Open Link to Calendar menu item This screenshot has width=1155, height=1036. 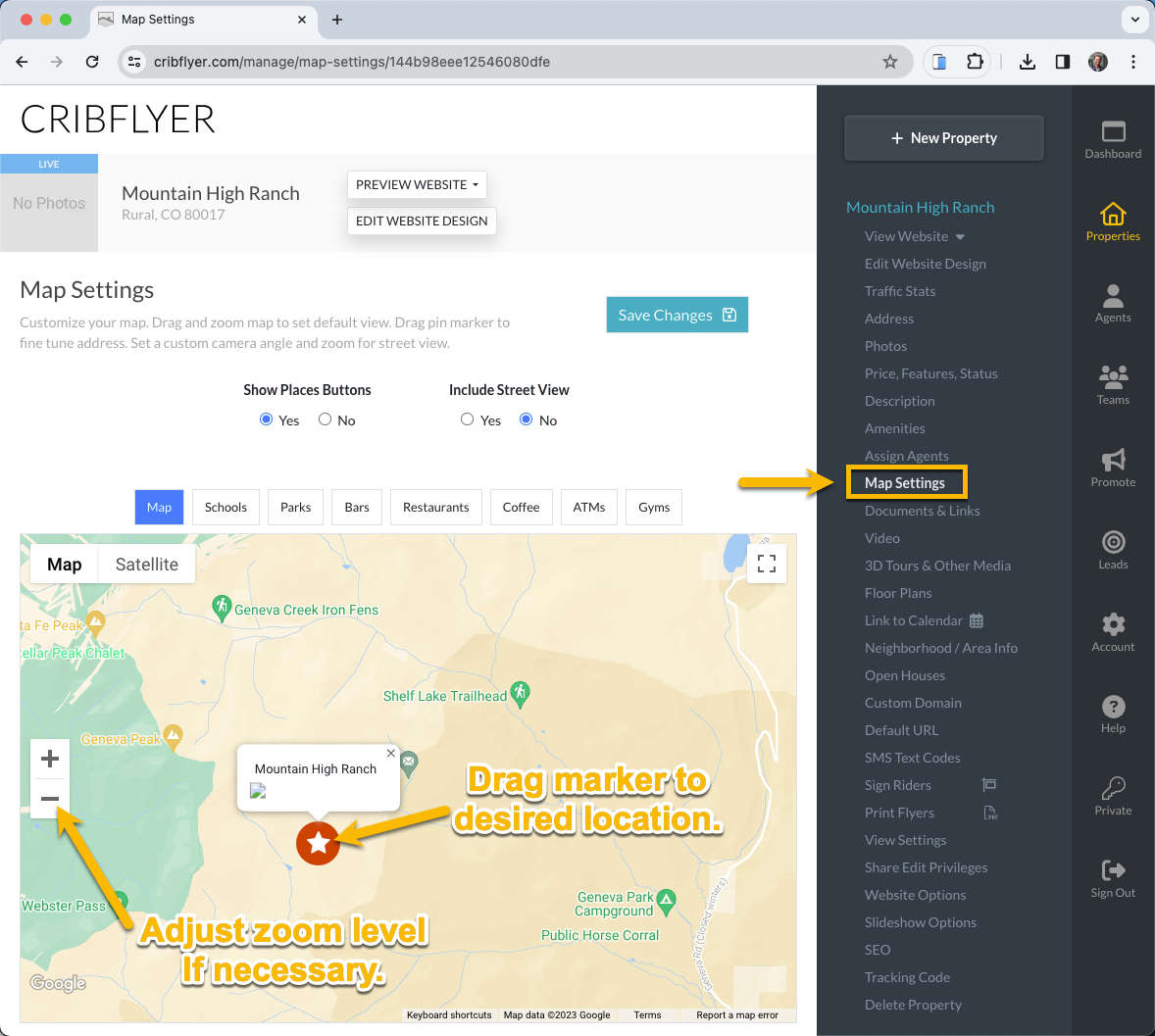tap(924, 620)
